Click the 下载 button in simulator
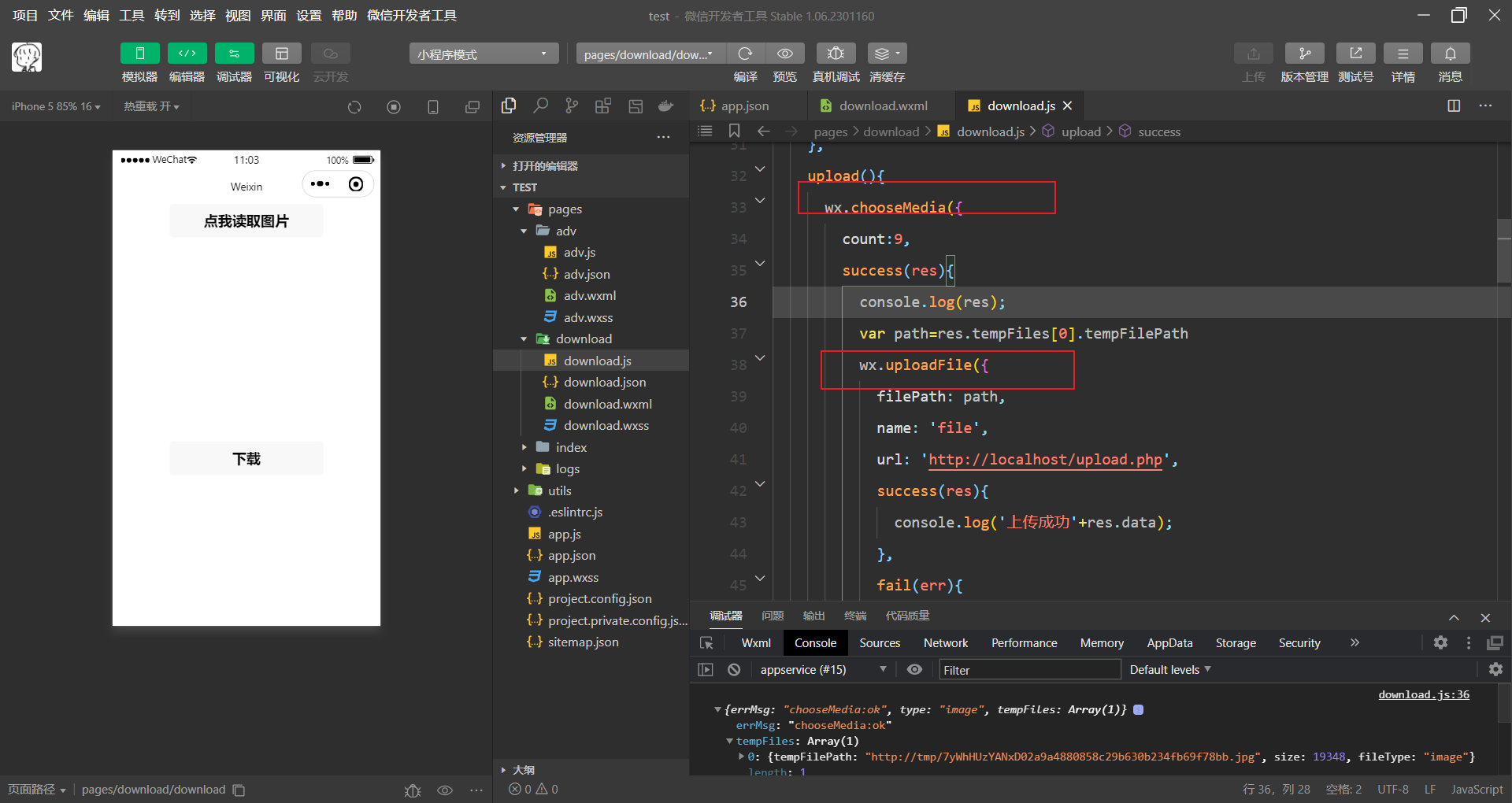Screen dimensions: 1512x803 tap(246, 459)
